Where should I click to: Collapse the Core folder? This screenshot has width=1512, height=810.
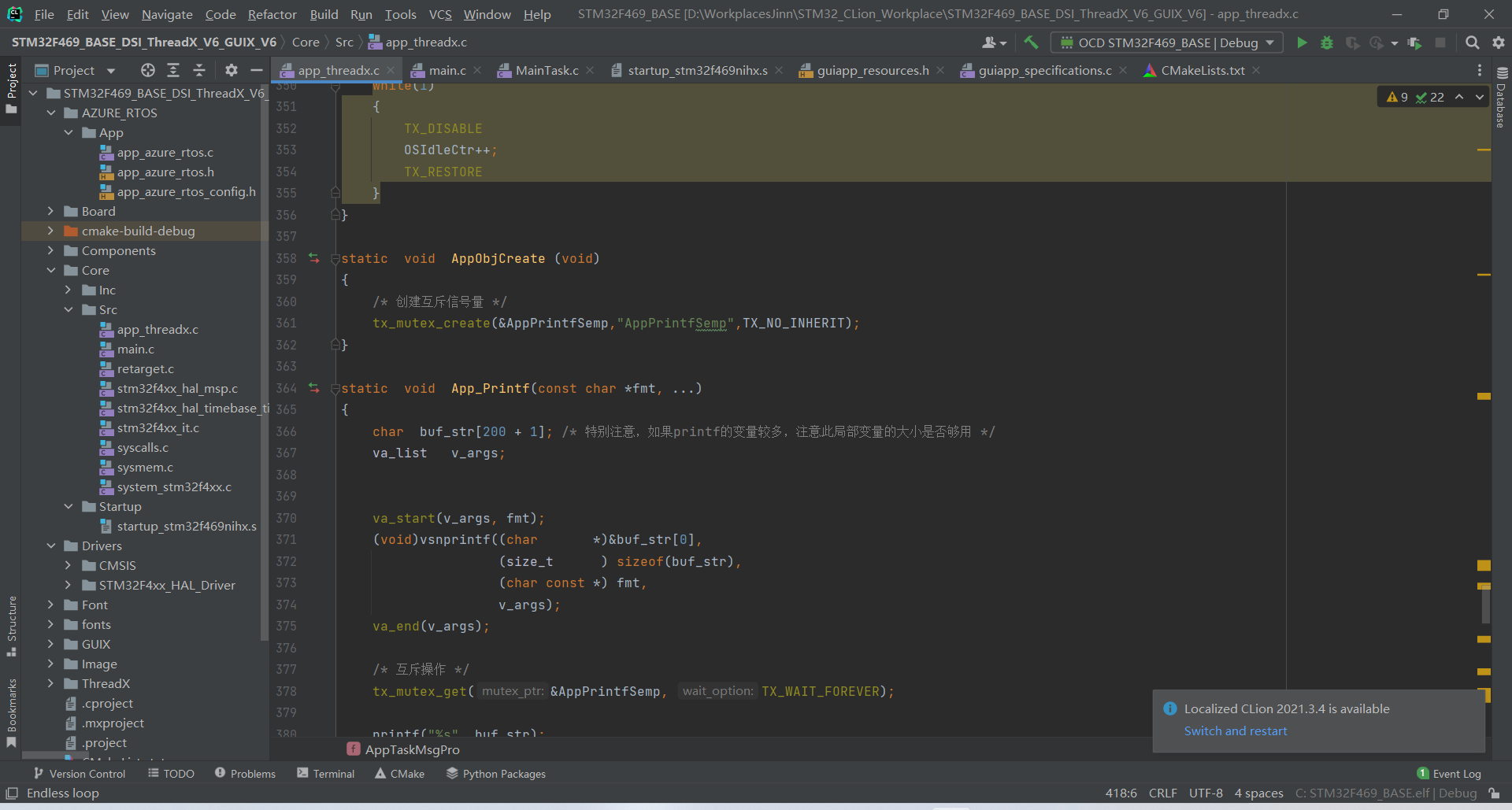(x=50, y=270)
